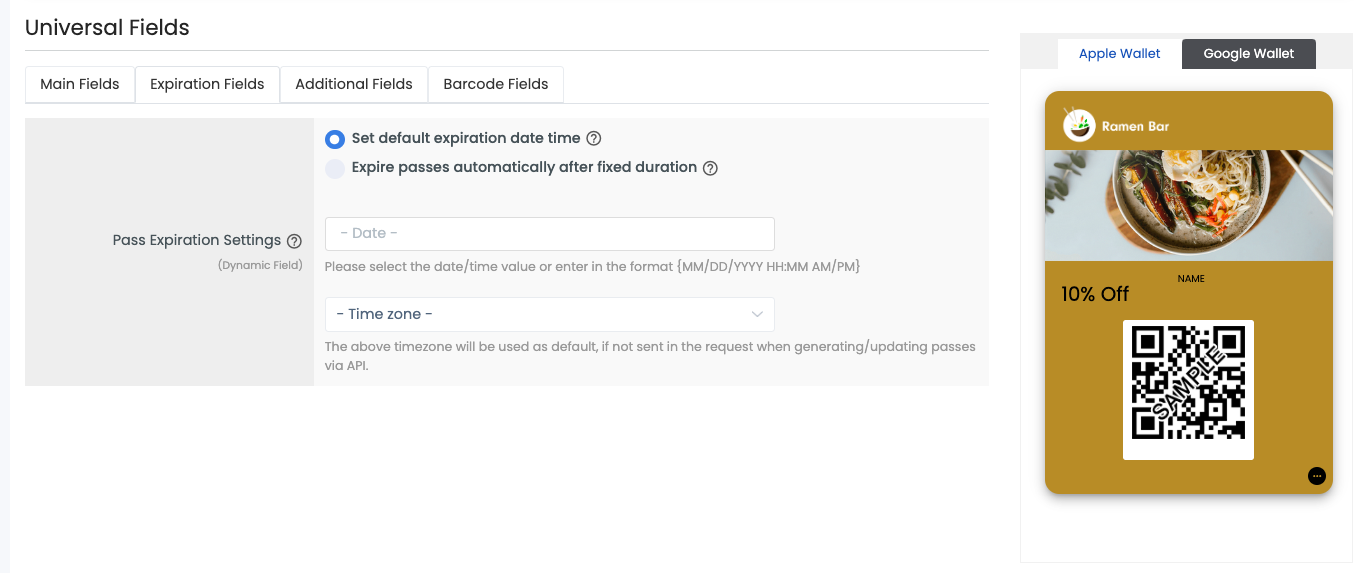Click help icon beside Set default expiration date time
This screenshot has height=573, width=1365.
pyautogui.click(x=594, y=139)
